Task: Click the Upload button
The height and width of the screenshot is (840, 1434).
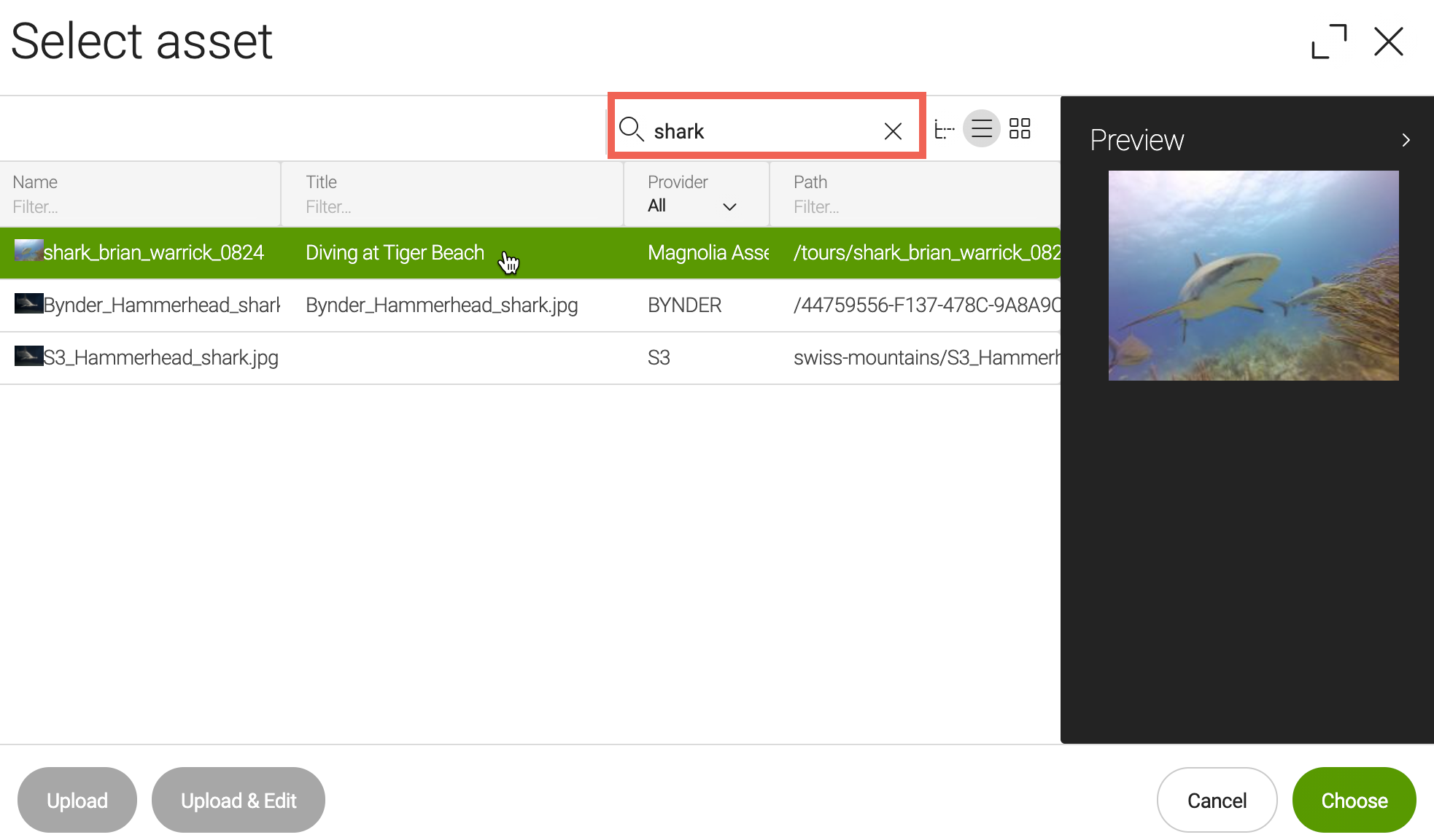Action: click(x=77, y=800)
